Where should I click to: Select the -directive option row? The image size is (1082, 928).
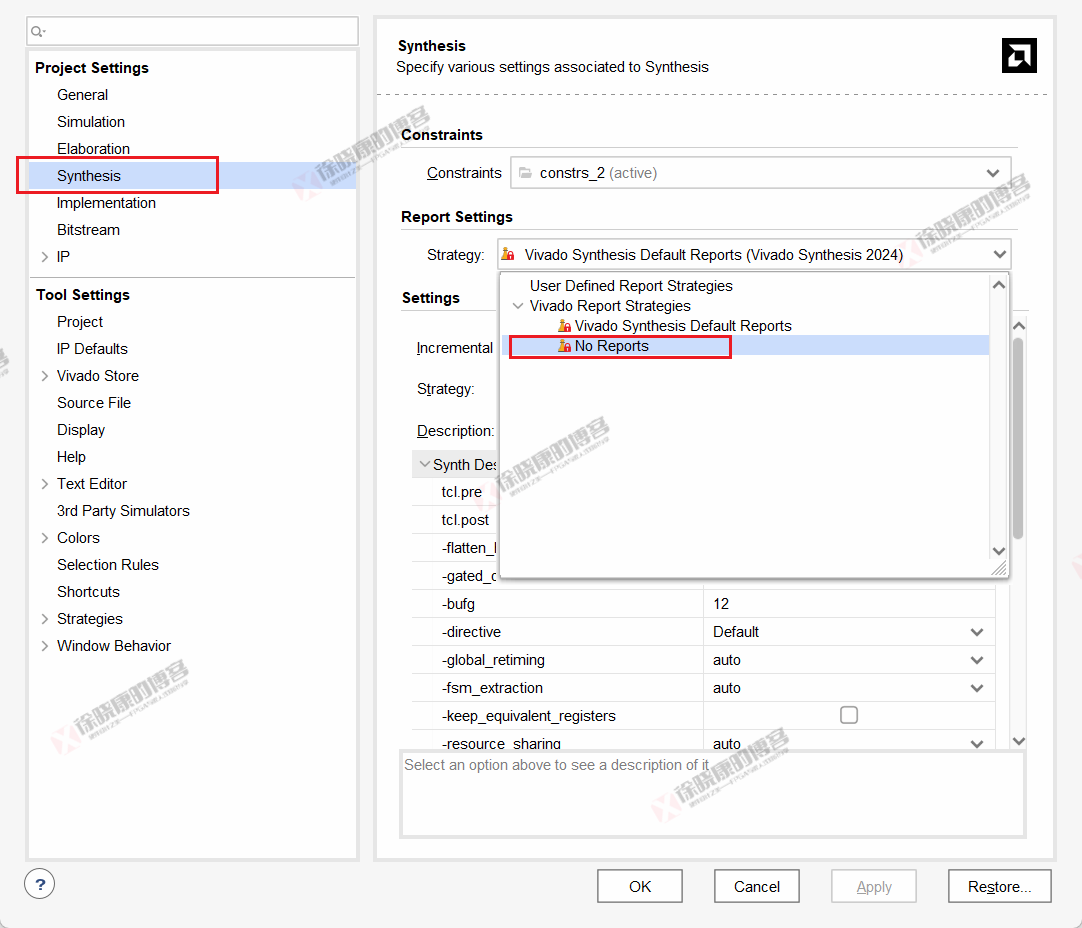703,632
